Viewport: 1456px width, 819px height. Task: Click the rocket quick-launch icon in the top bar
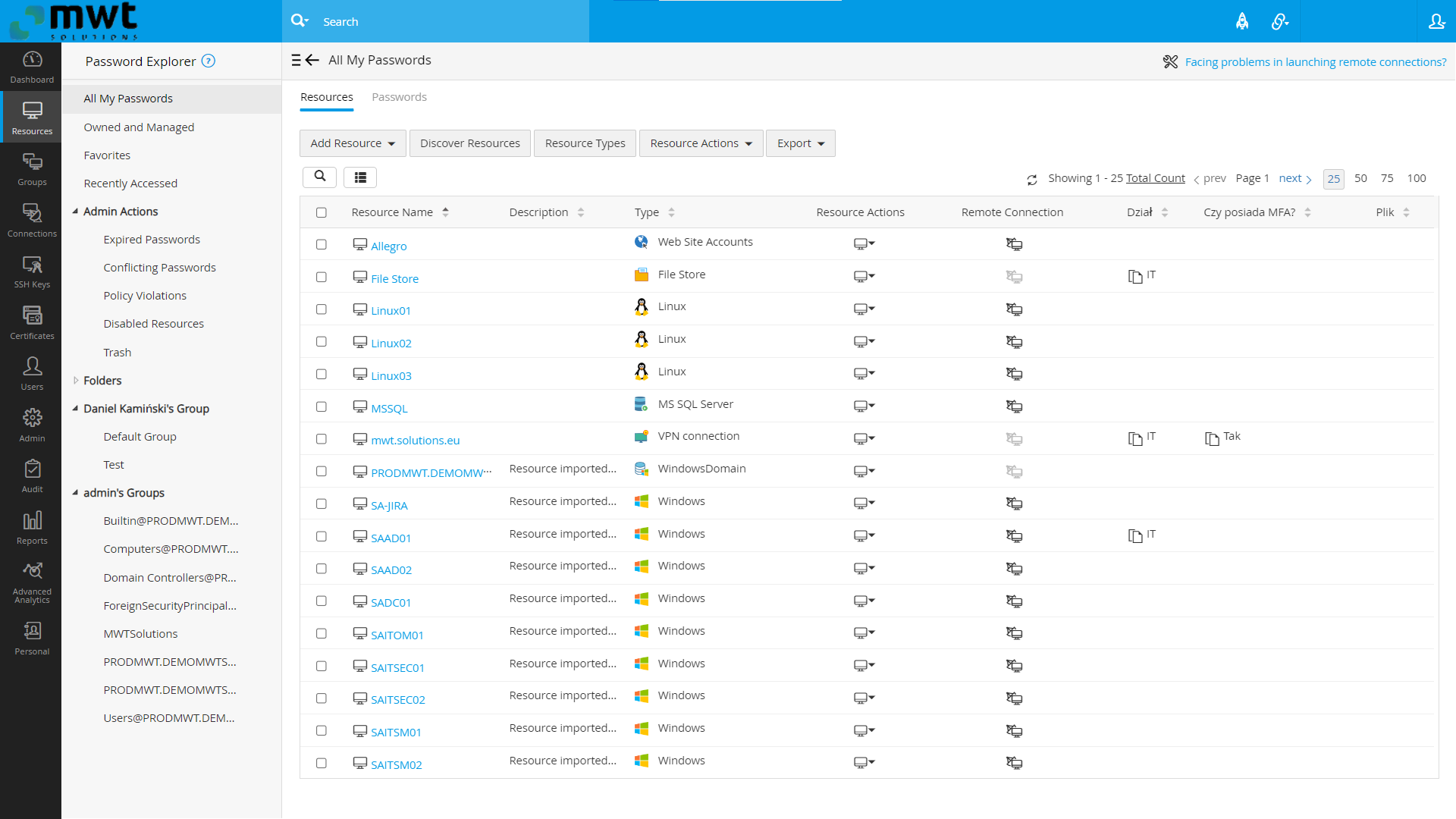click(1242, 21)
